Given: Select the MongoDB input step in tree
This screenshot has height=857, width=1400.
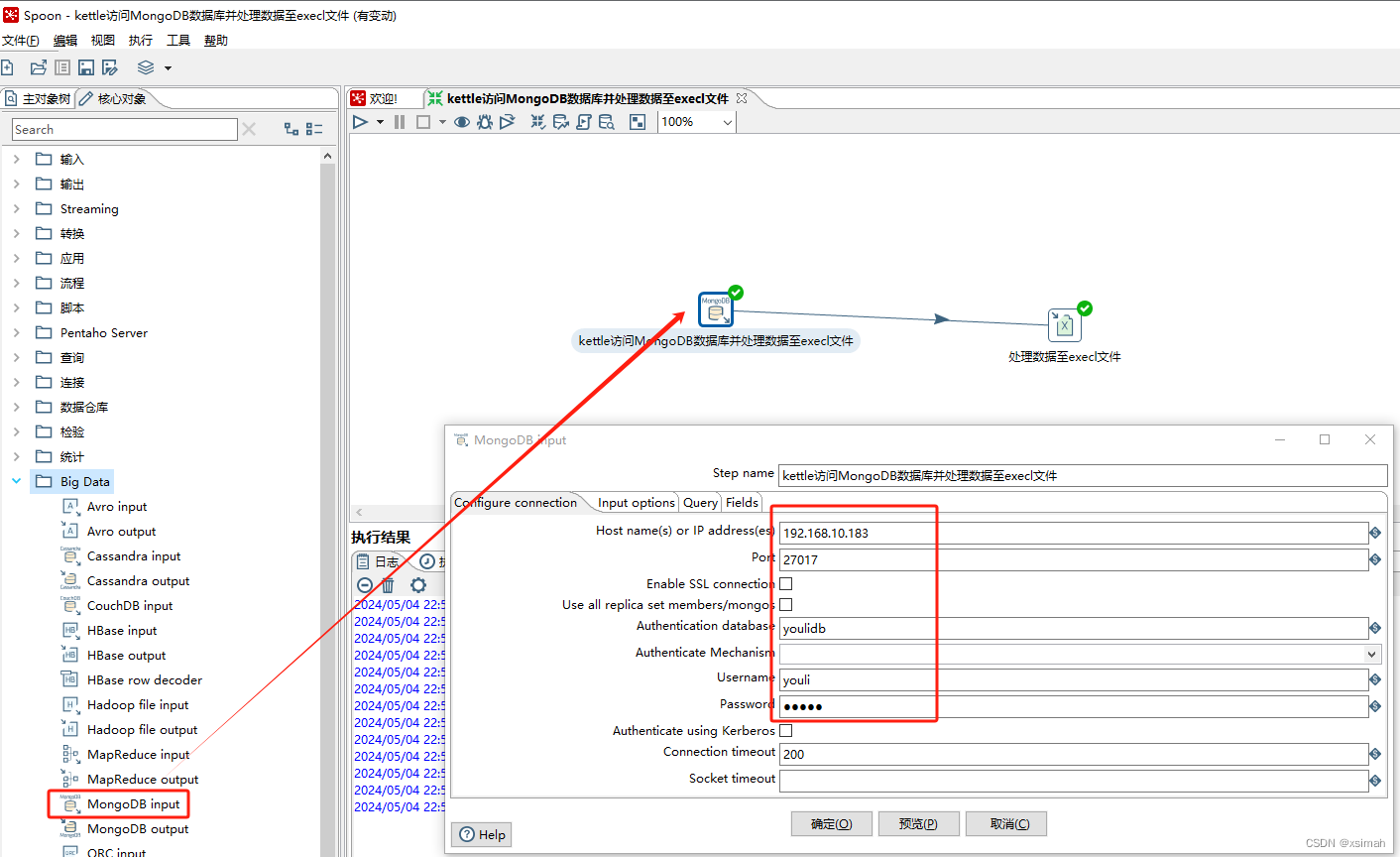Looking at the screenshot, I should click(133, 803).
